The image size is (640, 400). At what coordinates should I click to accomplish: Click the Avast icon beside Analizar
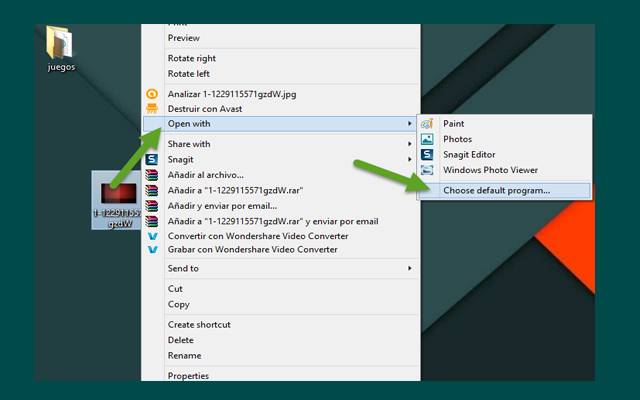coord(152,94)
